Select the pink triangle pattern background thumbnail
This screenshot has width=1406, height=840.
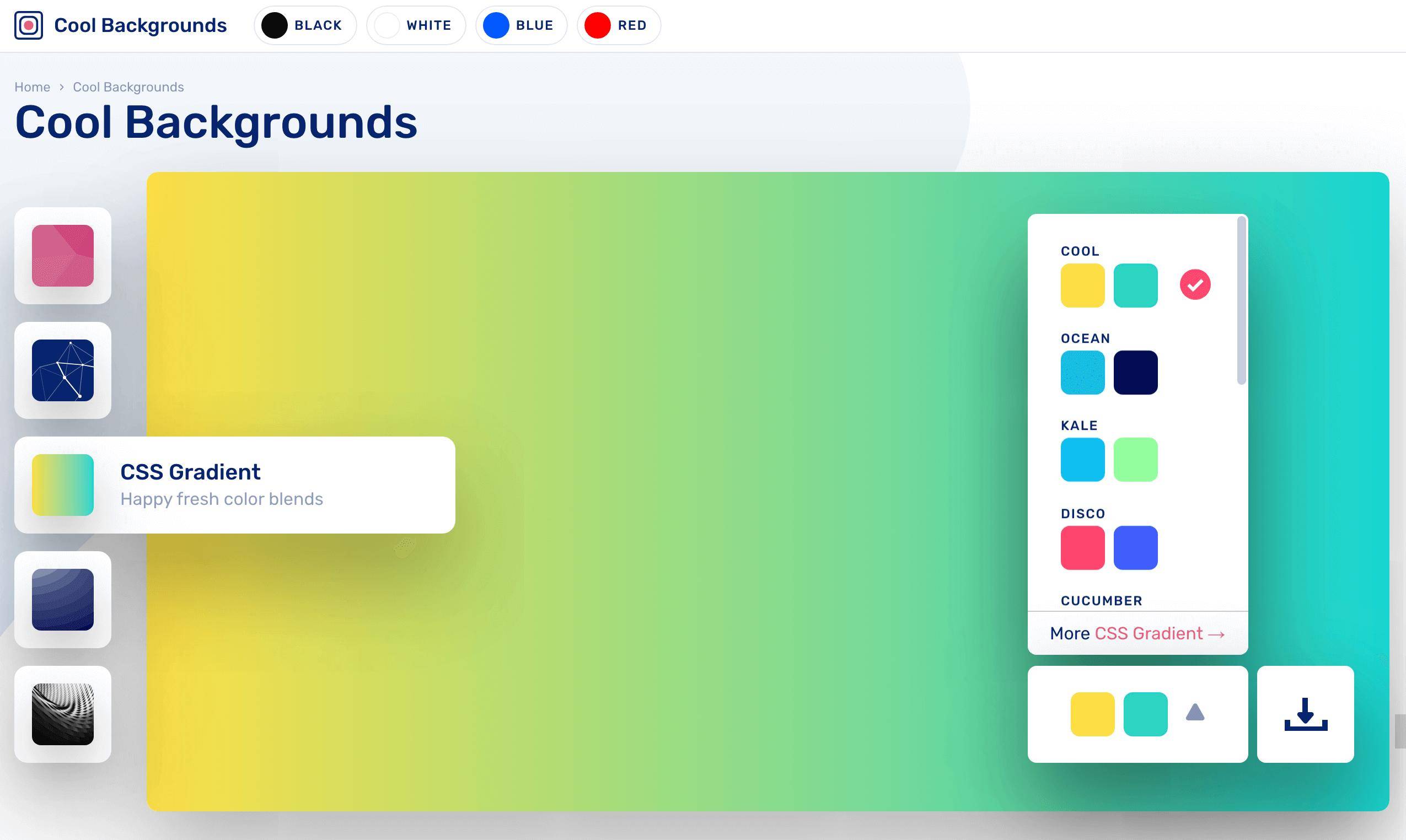pyautogui.click(x=63, y=256)
